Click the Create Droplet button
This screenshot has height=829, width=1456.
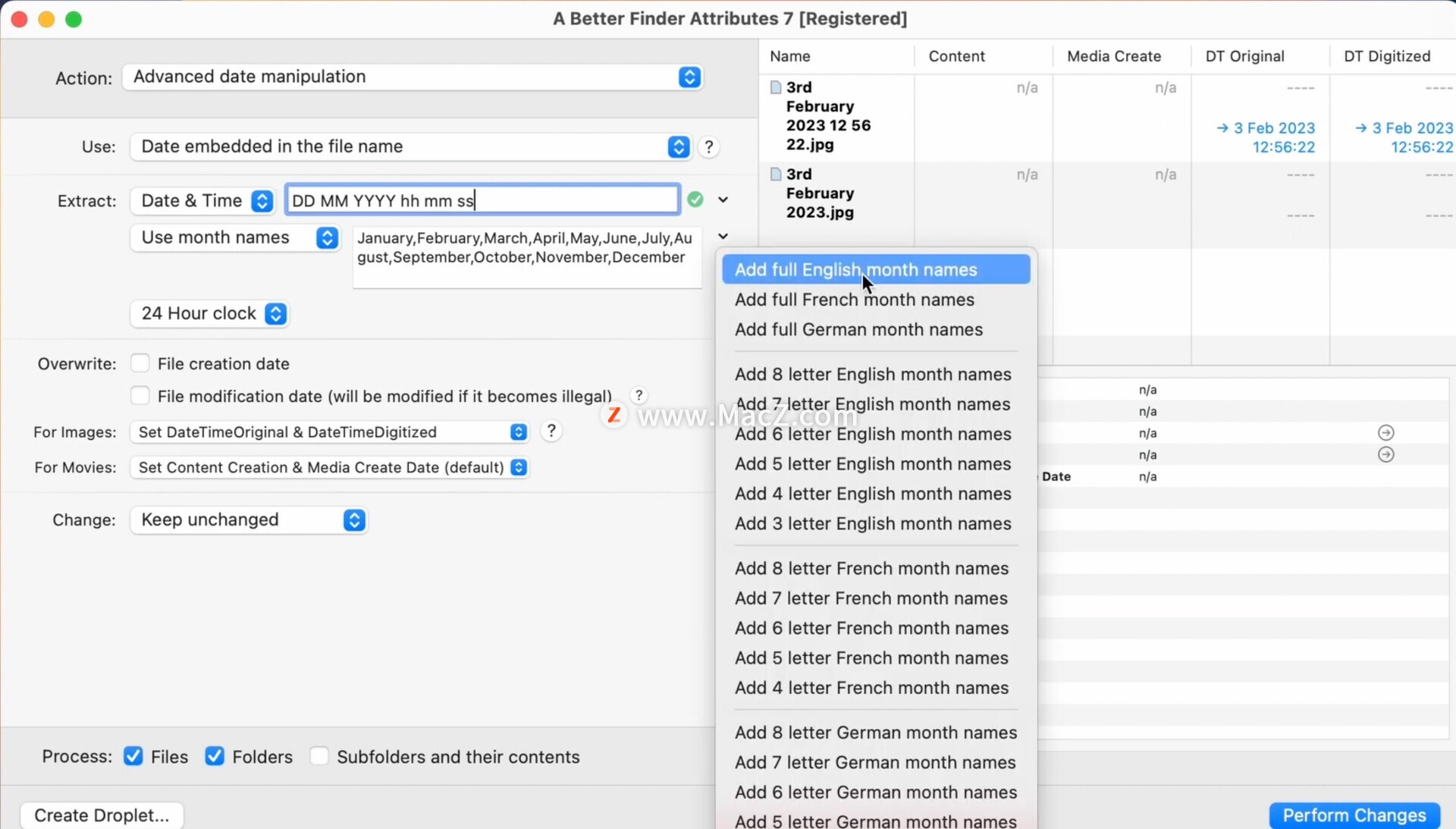102,815
